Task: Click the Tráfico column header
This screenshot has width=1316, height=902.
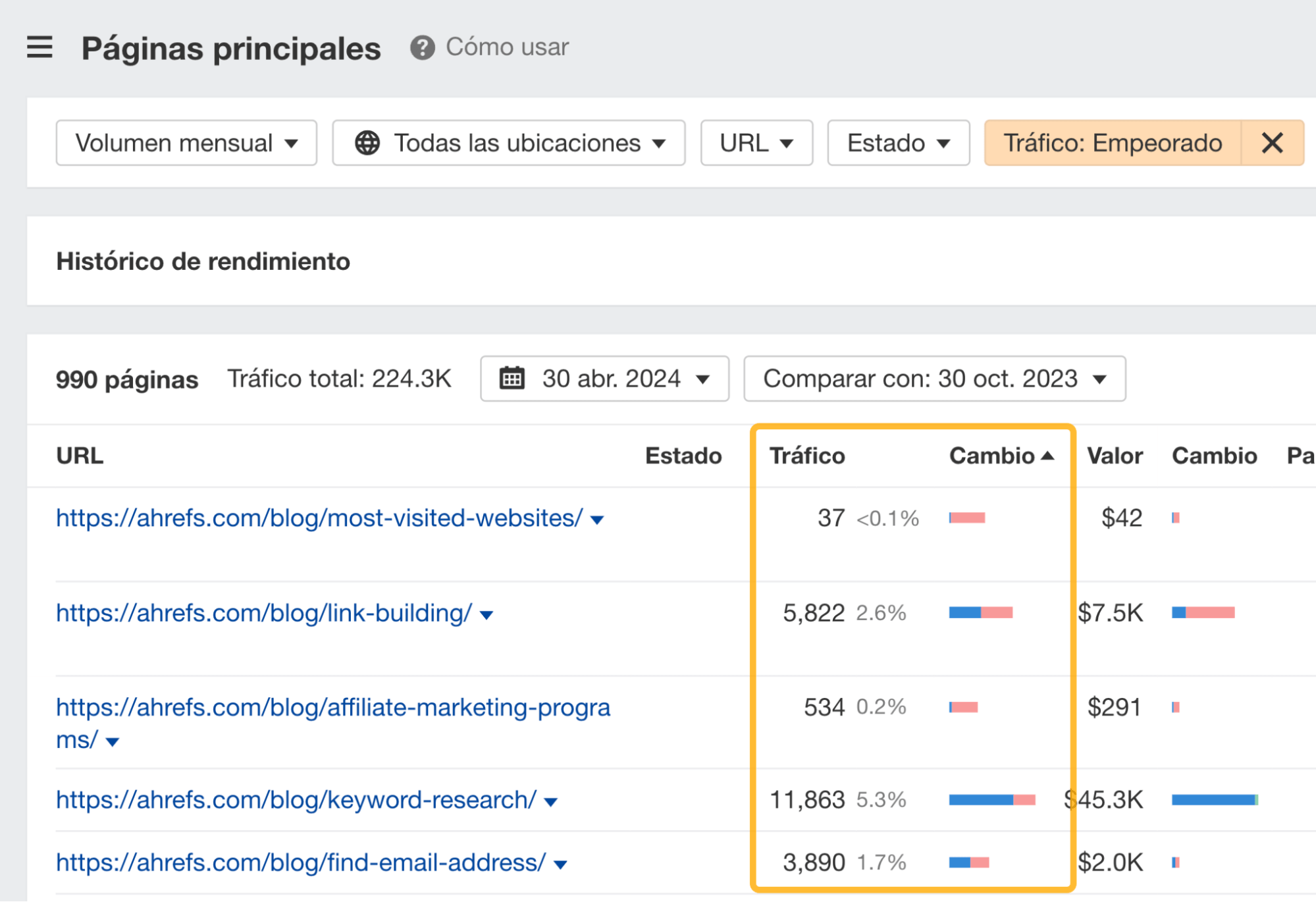Action: 807,454
